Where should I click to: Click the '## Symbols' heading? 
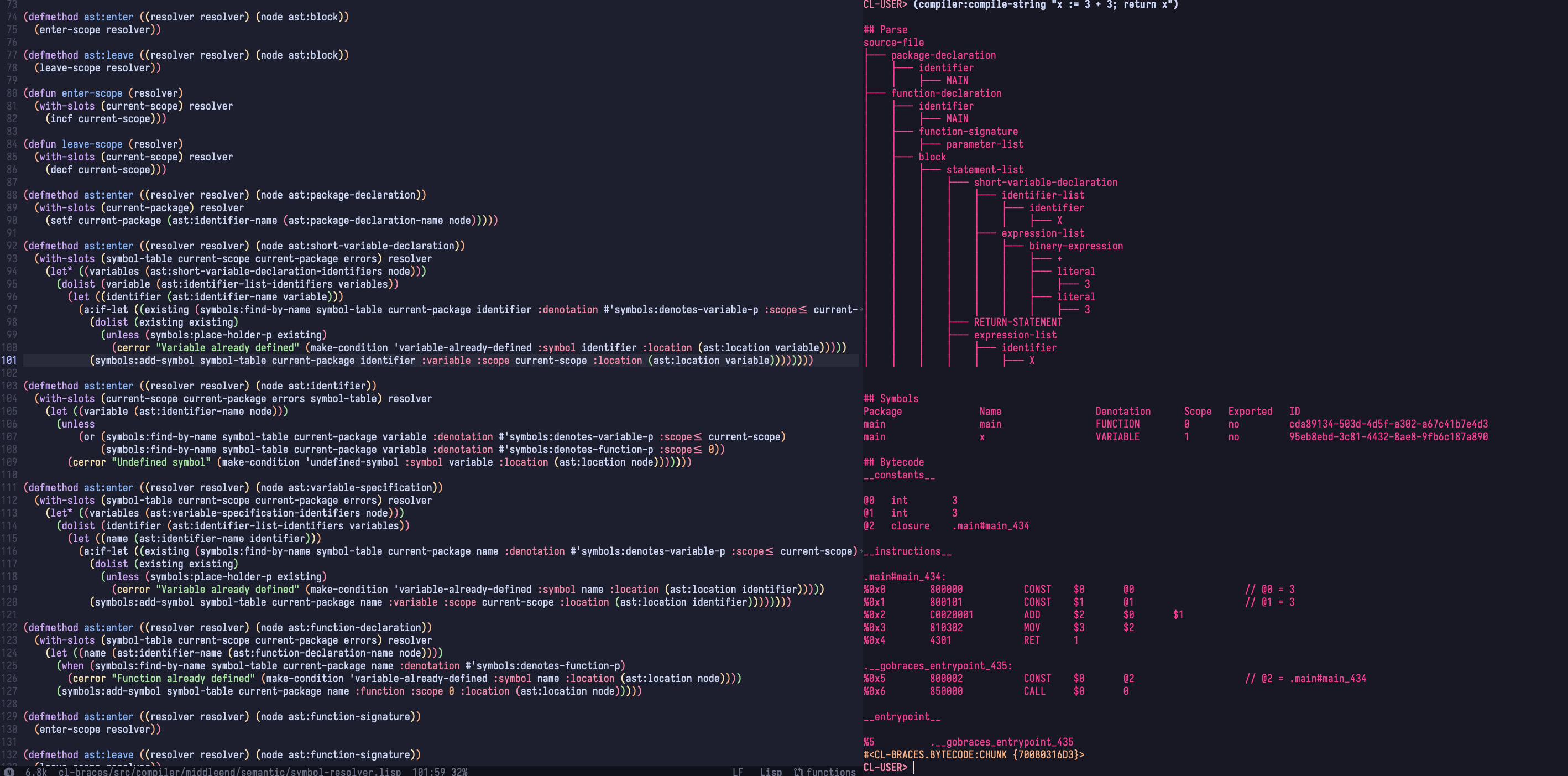[891, 398]
